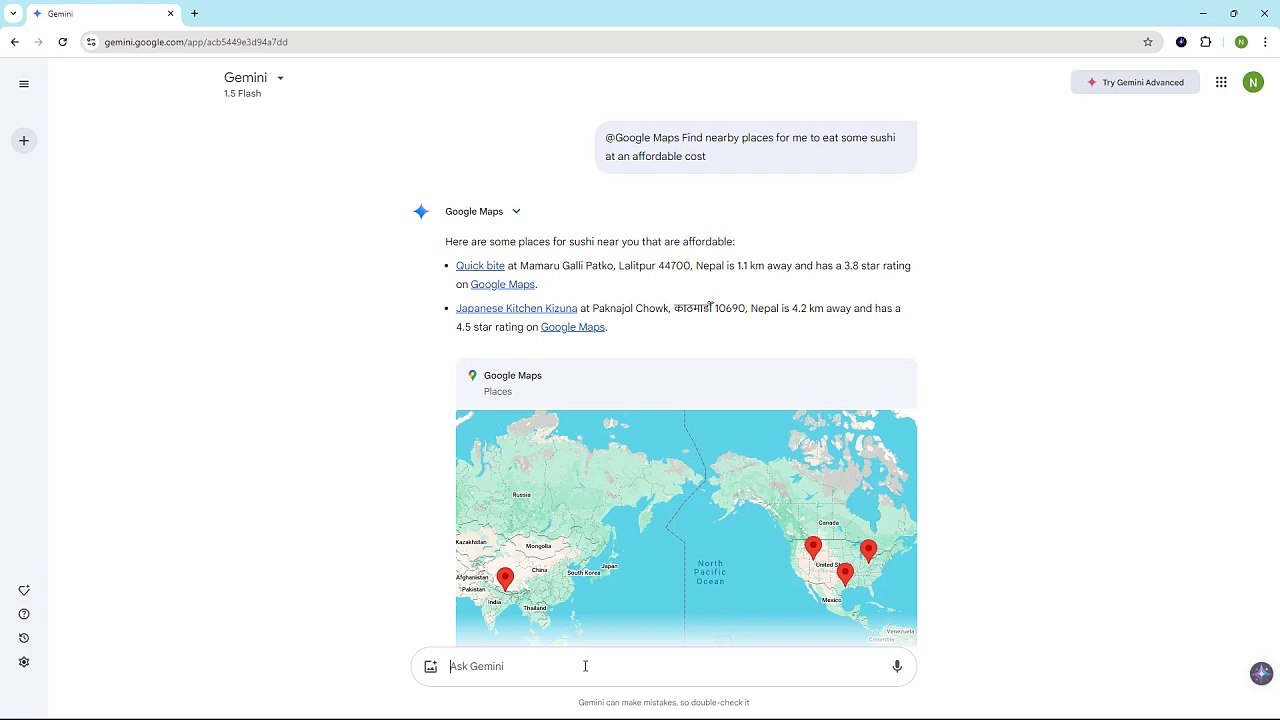
Task: Click the floating sparkle button at bottom right
Action: tap(1261, 673)
